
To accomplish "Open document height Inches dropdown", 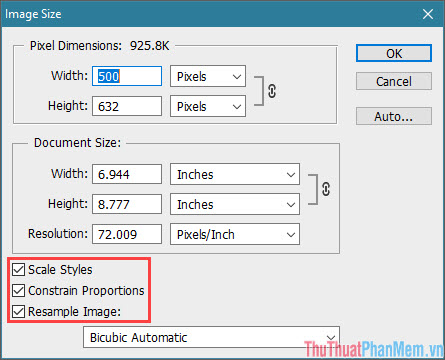I will pyautogui.click(x=235, y=204).
